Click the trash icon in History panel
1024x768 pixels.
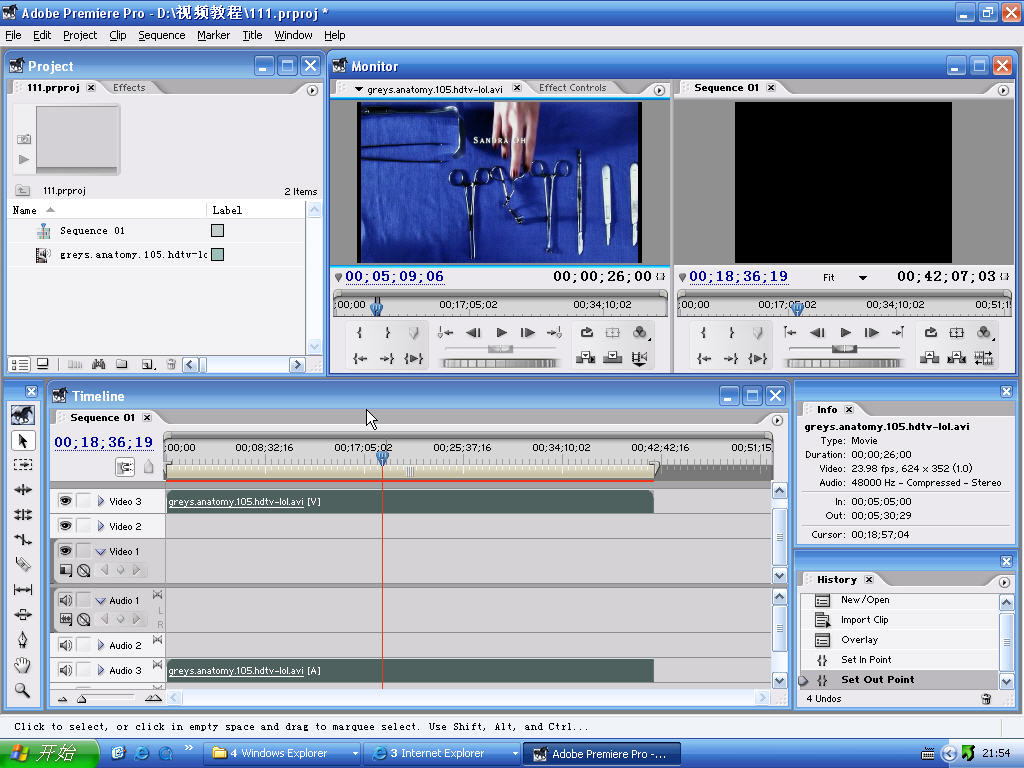[986, 699]
